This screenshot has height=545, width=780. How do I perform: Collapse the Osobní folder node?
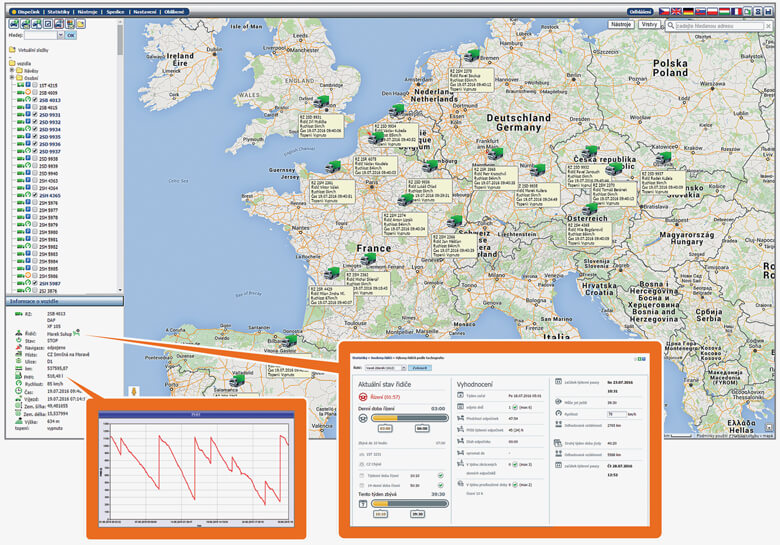tap(11, 78)
